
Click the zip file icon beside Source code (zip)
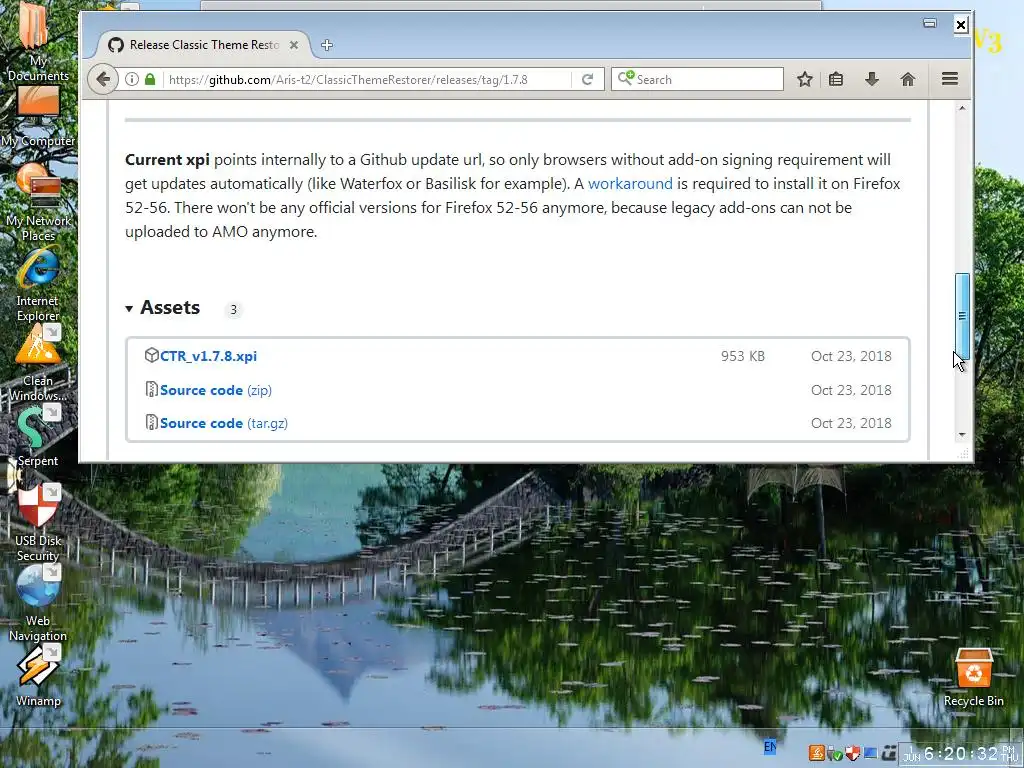pyautogui.click(x=152, y=389)
